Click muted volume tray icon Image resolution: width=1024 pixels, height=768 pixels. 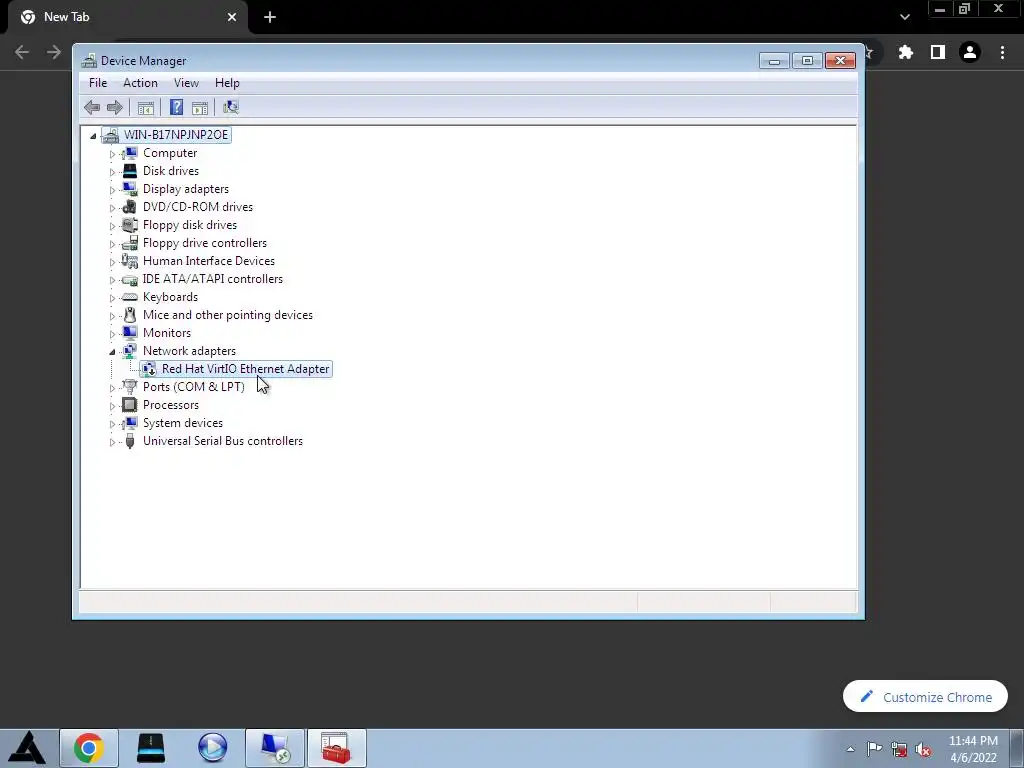(x=923, y=749)
